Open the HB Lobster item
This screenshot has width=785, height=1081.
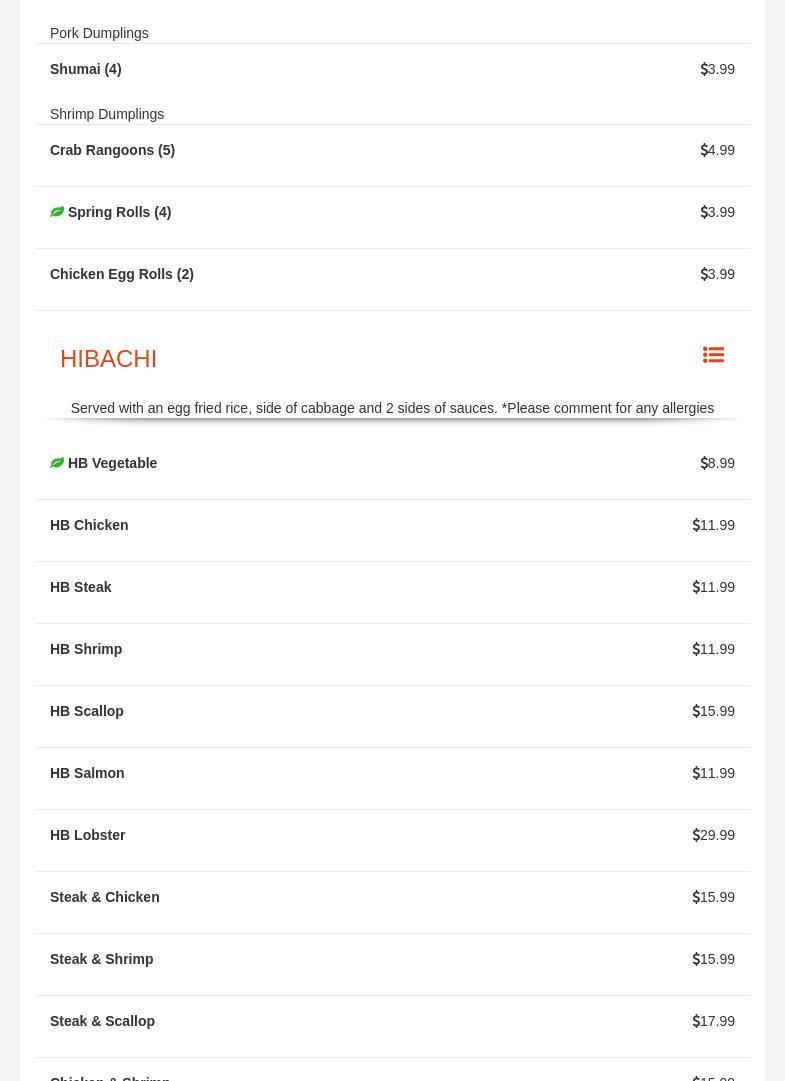pos(88,835)
